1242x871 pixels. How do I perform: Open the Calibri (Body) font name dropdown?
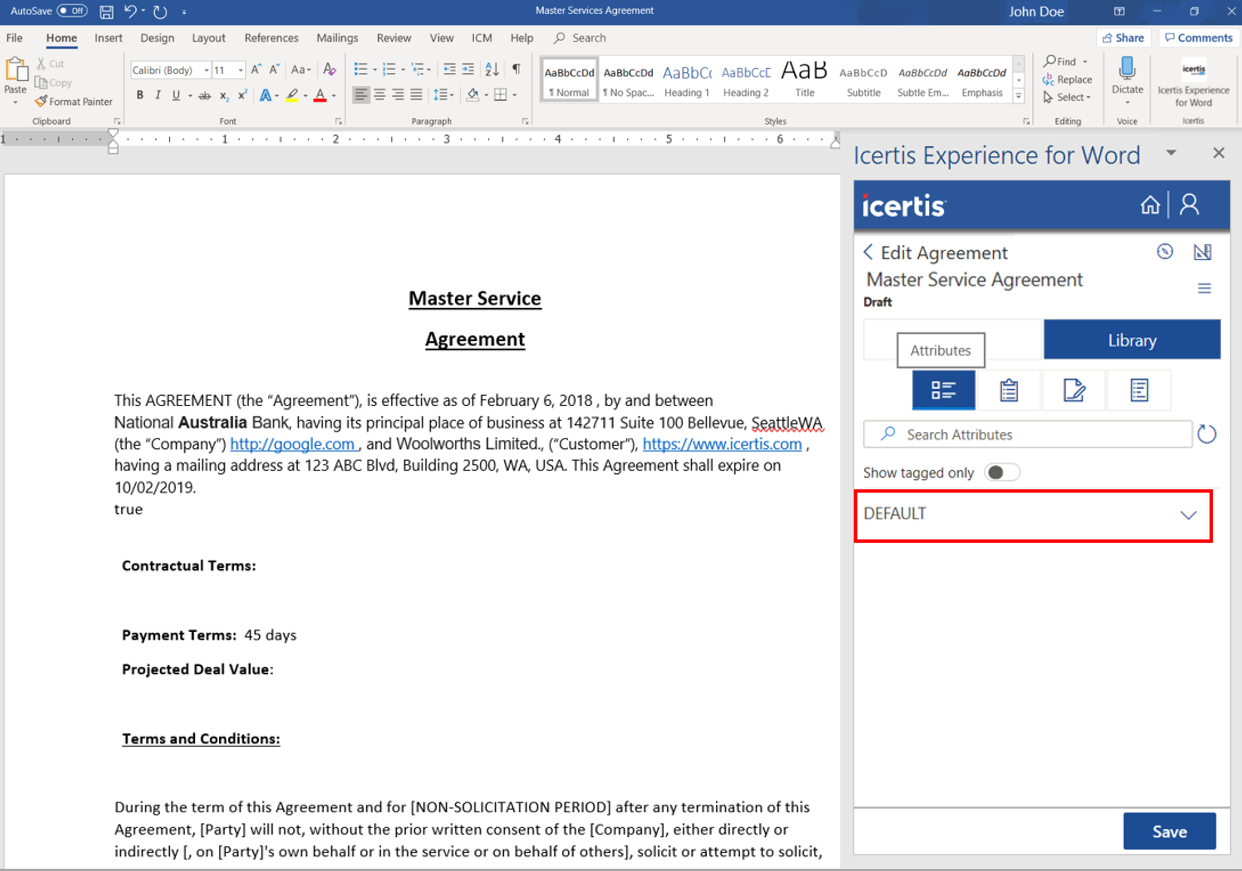[206, 70]
